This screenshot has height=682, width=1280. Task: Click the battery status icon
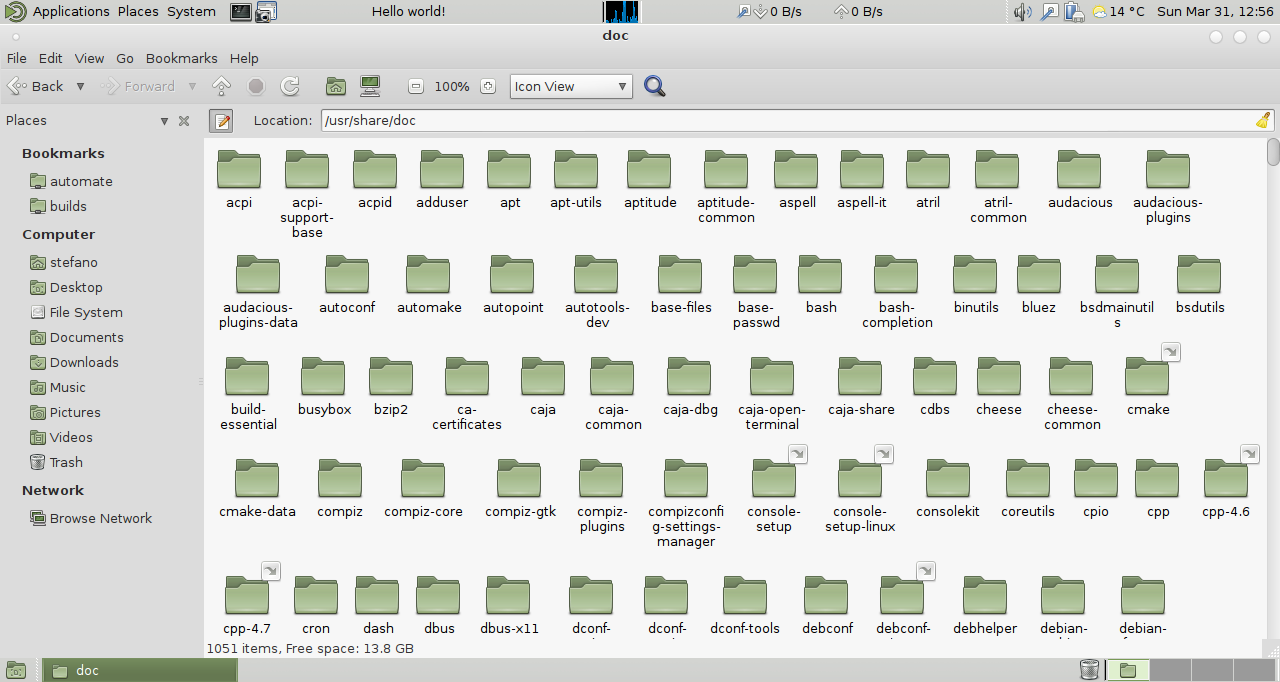click(x=1074, y=11)
